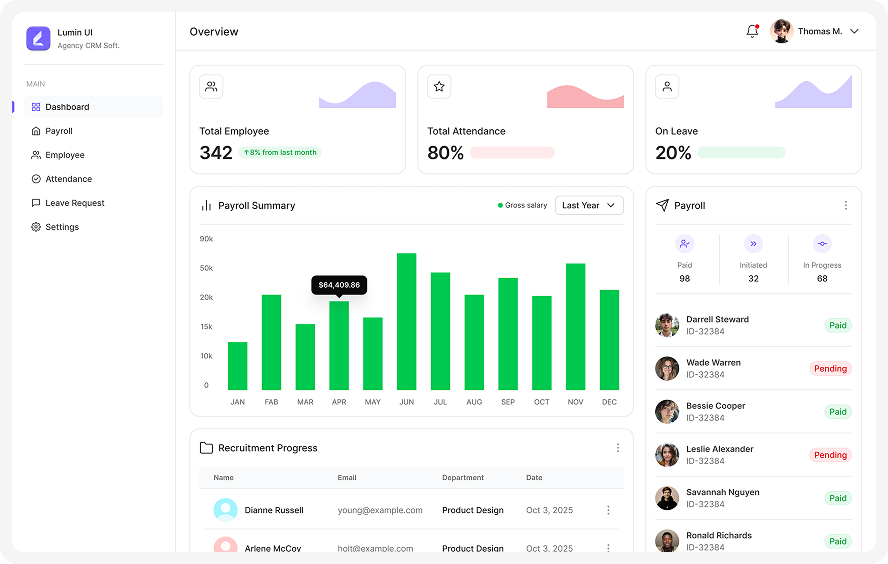The height and width of the screenshot is (564, 888).
Task: Select Attendance in the sidebar menu
Action: (x=68, y=179)
